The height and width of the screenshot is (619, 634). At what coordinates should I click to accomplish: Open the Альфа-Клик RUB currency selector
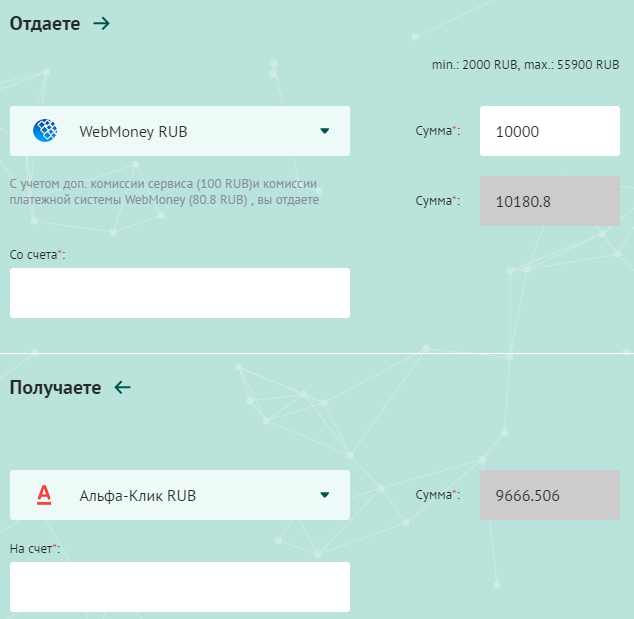(x=180, y=495)
